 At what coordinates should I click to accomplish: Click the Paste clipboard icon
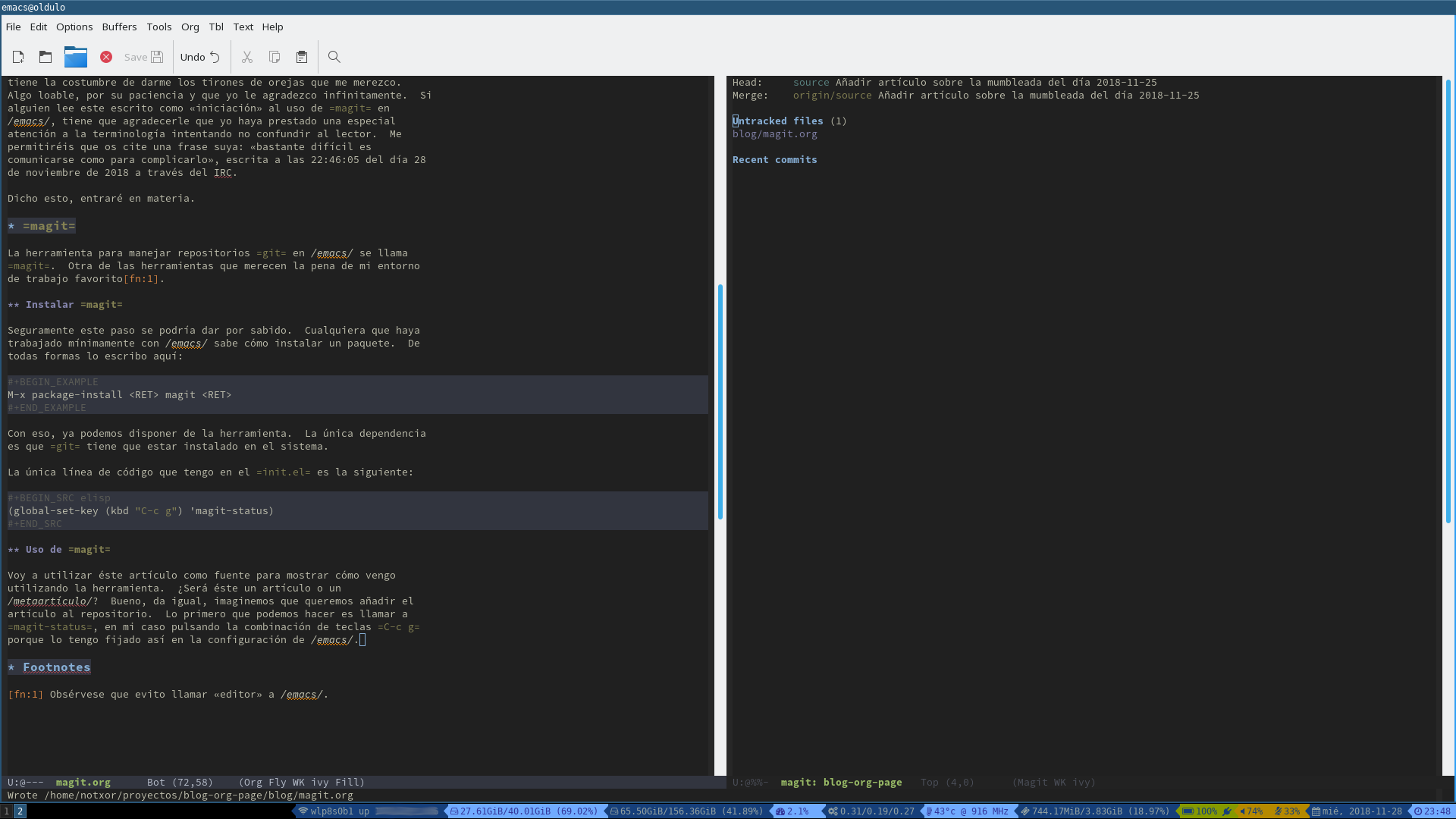point(302,57)
